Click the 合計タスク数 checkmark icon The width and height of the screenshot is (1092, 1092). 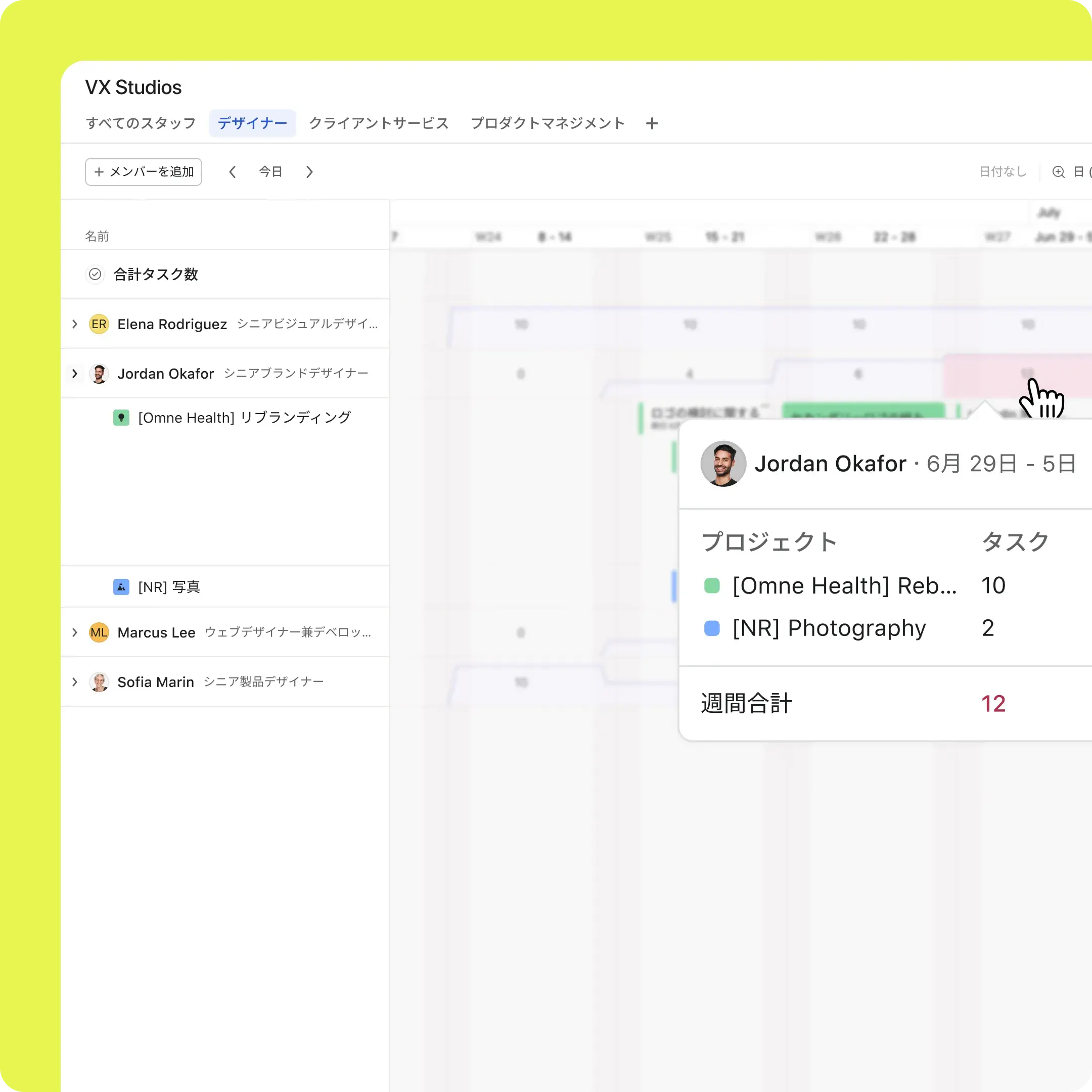95,274
